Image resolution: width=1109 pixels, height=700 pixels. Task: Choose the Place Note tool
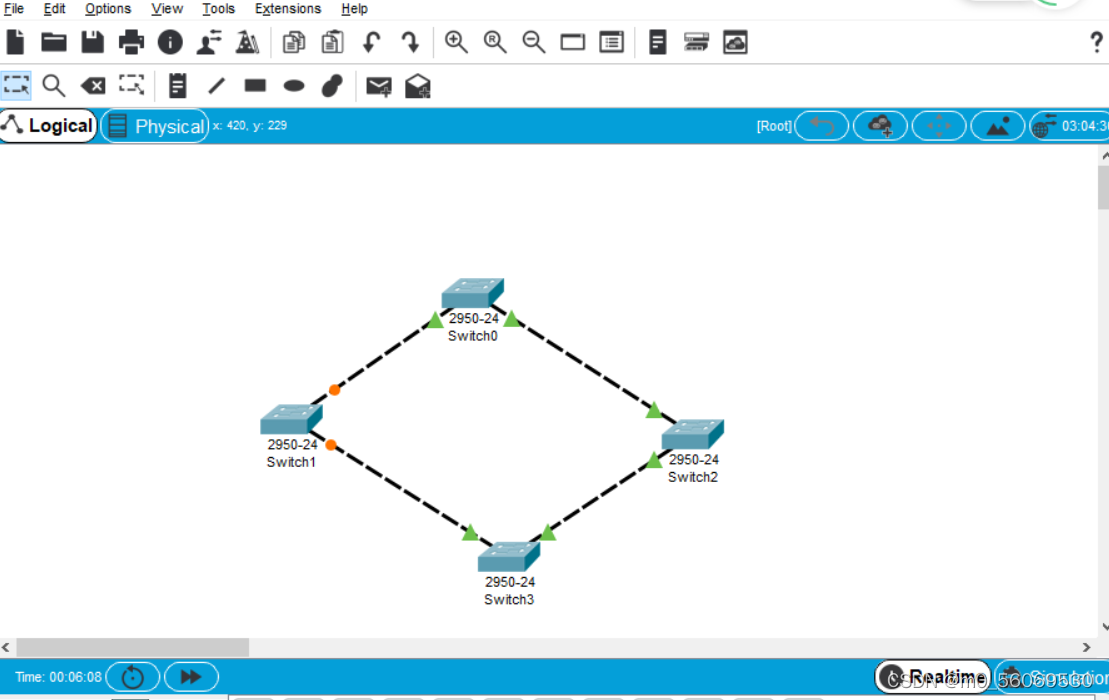pyautogui.click(x=177, y=86)
